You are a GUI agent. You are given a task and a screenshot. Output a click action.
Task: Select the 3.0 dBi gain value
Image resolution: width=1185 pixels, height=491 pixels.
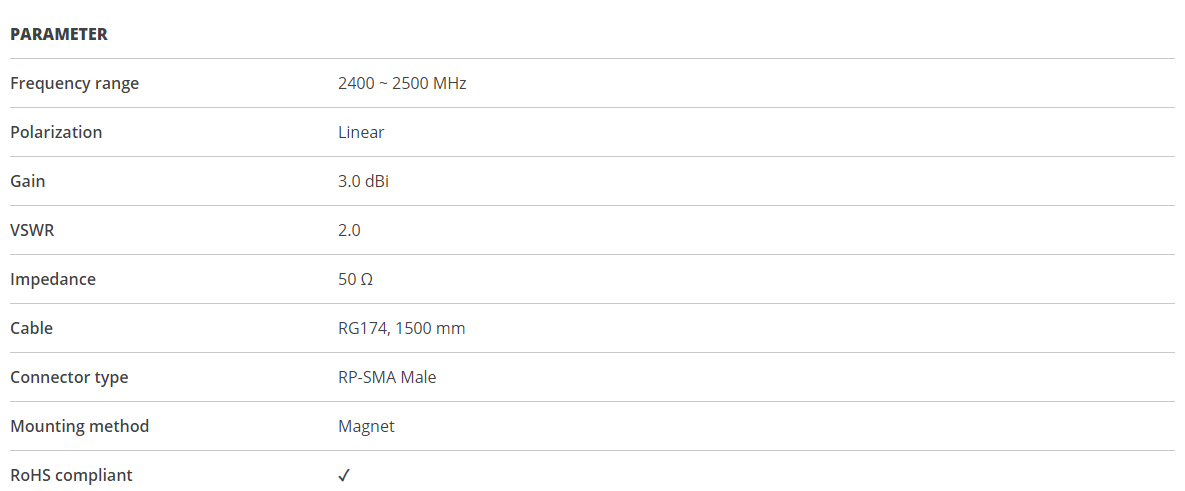(364, 181)
